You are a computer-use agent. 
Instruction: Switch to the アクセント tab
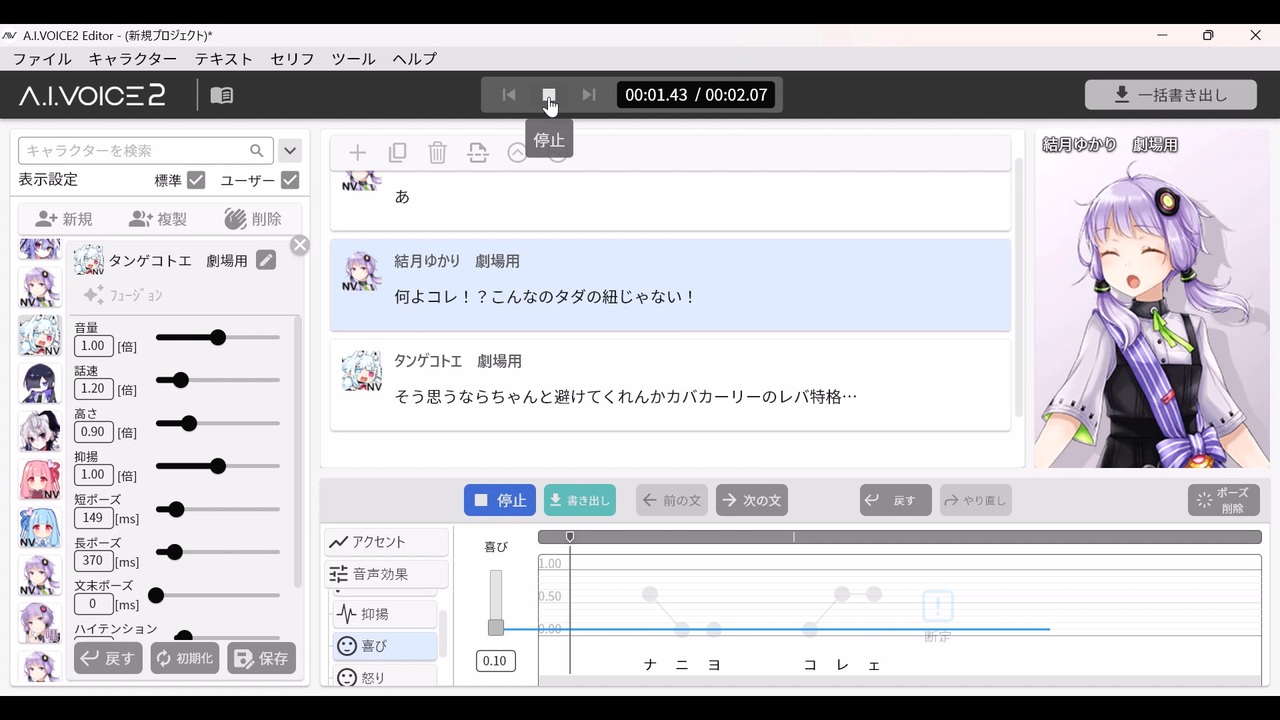click(386, 542)
